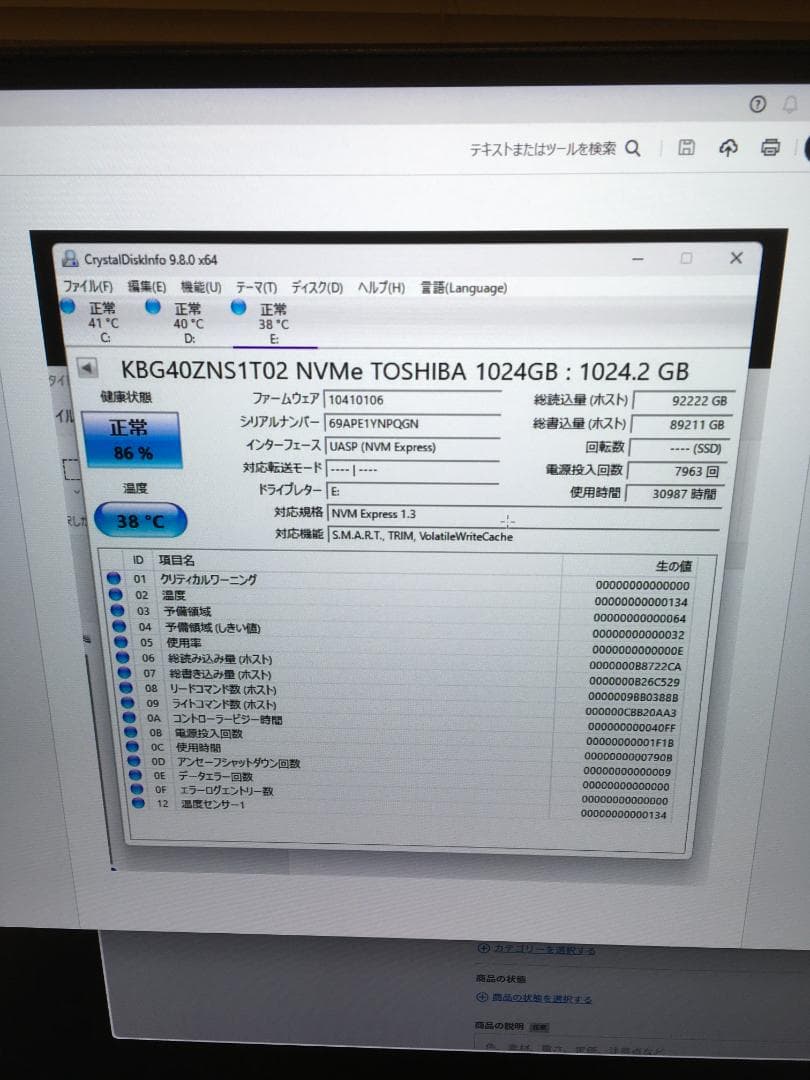Click the drive letter field E:
The width and height of the screenshot is (810, 1080).
click(412, 491)
